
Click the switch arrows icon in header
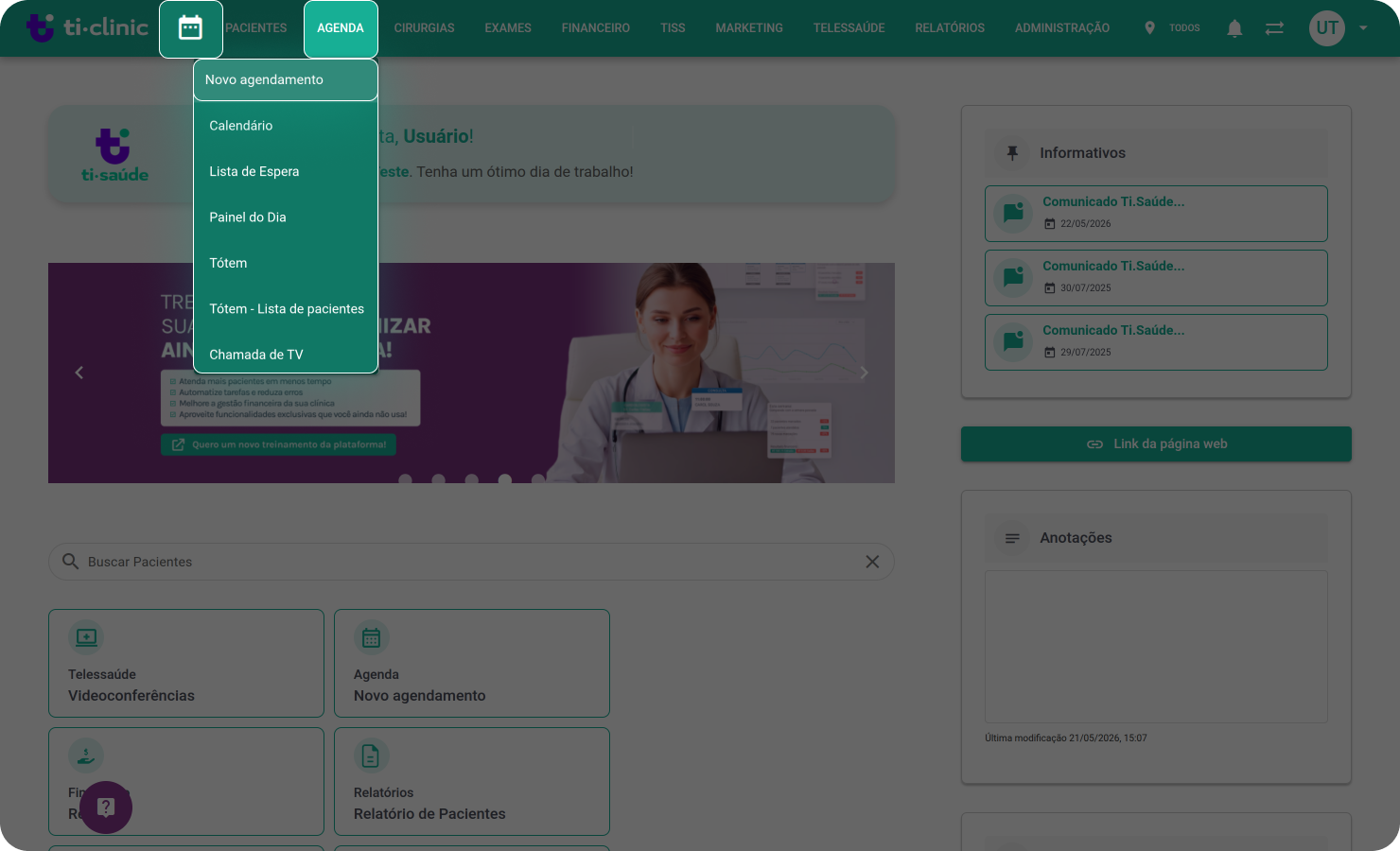click(1274, 28)
